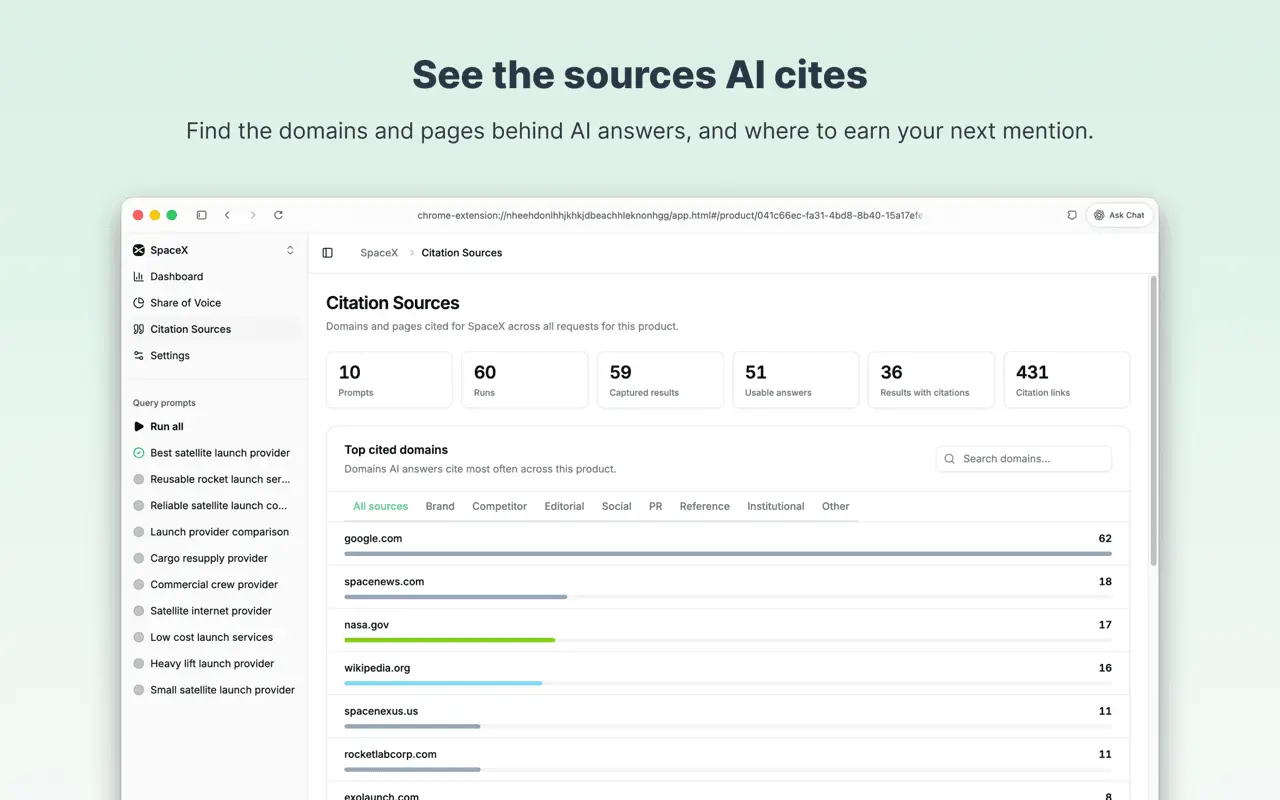
Task: Select the All sources tab
Action: 381,506
